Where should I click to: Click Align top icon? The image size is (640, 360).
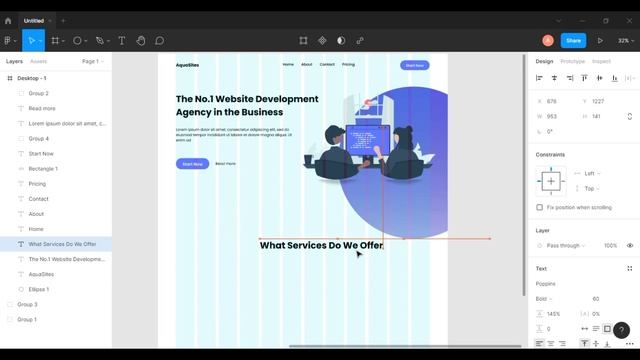coord(584,78)
